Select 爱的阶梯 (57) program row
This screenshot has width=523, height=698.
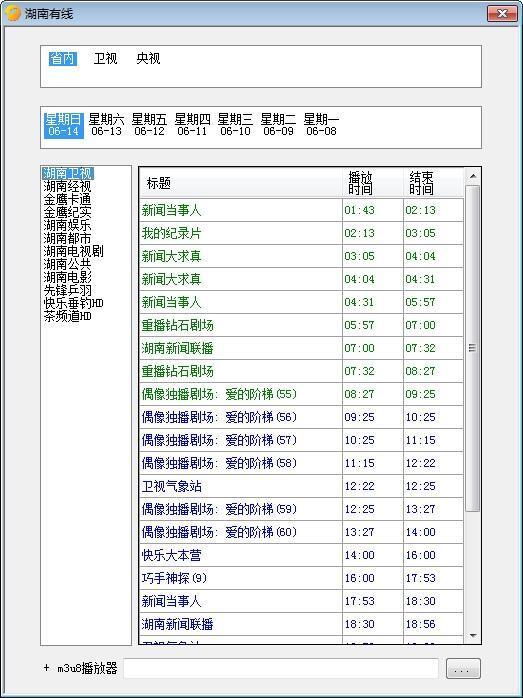point(301,440)
